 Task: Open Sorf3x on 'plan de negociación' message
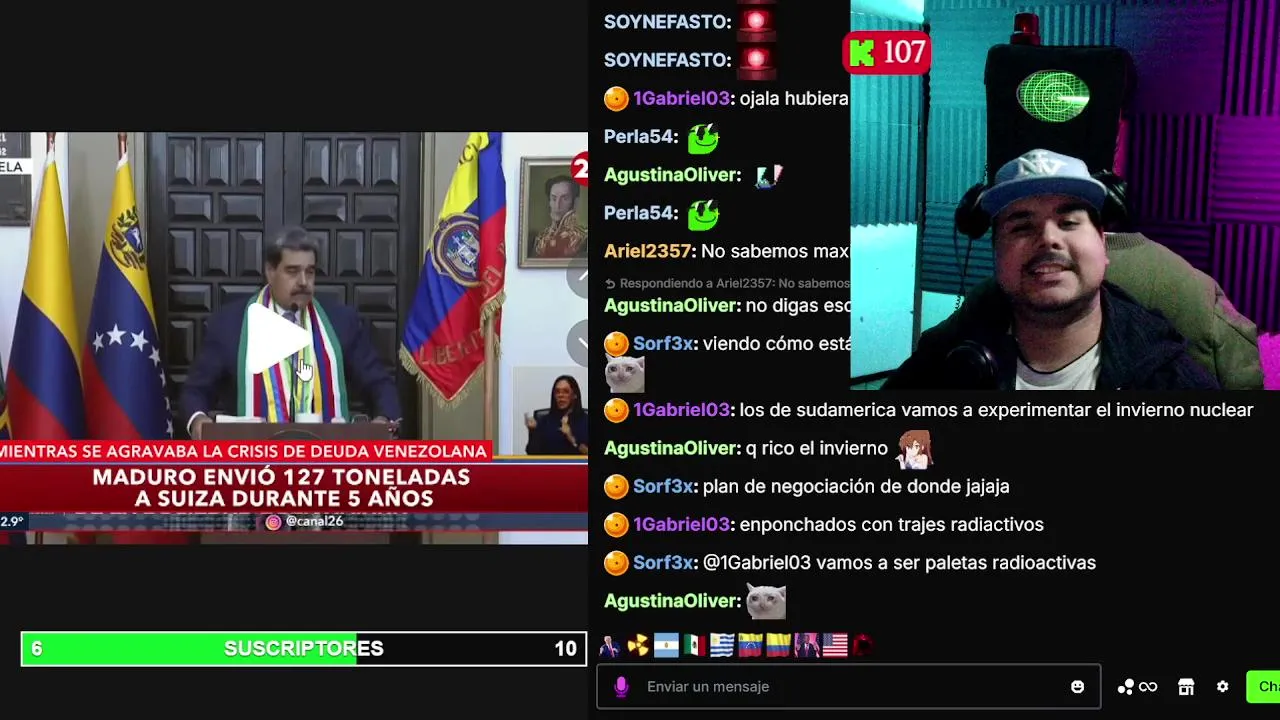(x=663, y=486)
